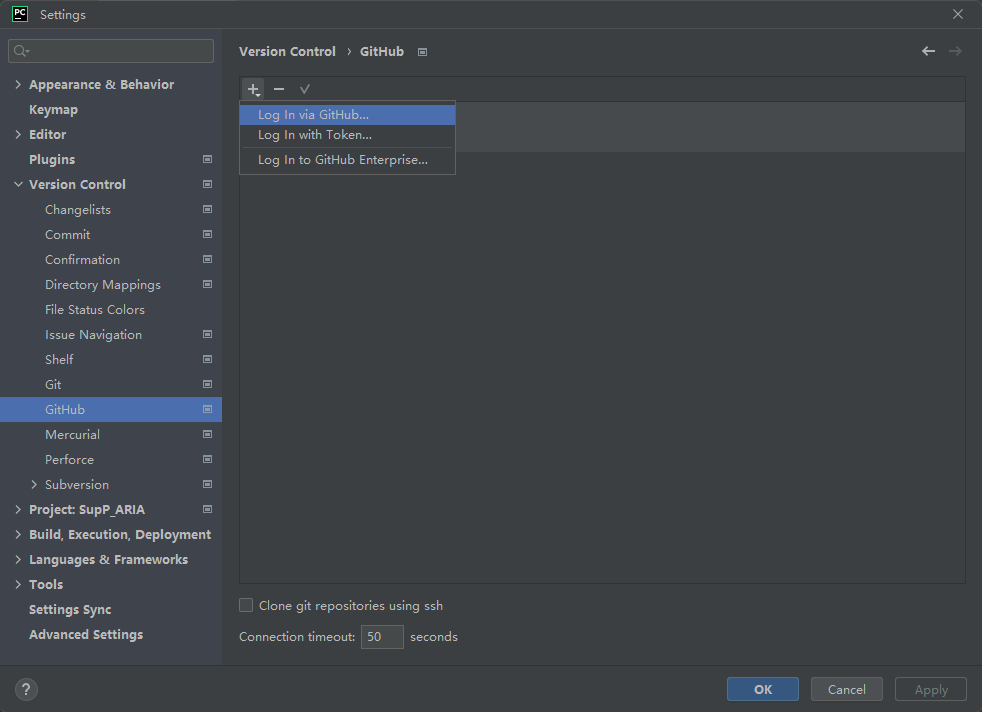982x712 pixels.
Task: Click project icon on Directory Mappings row
Action: (207, 284)
